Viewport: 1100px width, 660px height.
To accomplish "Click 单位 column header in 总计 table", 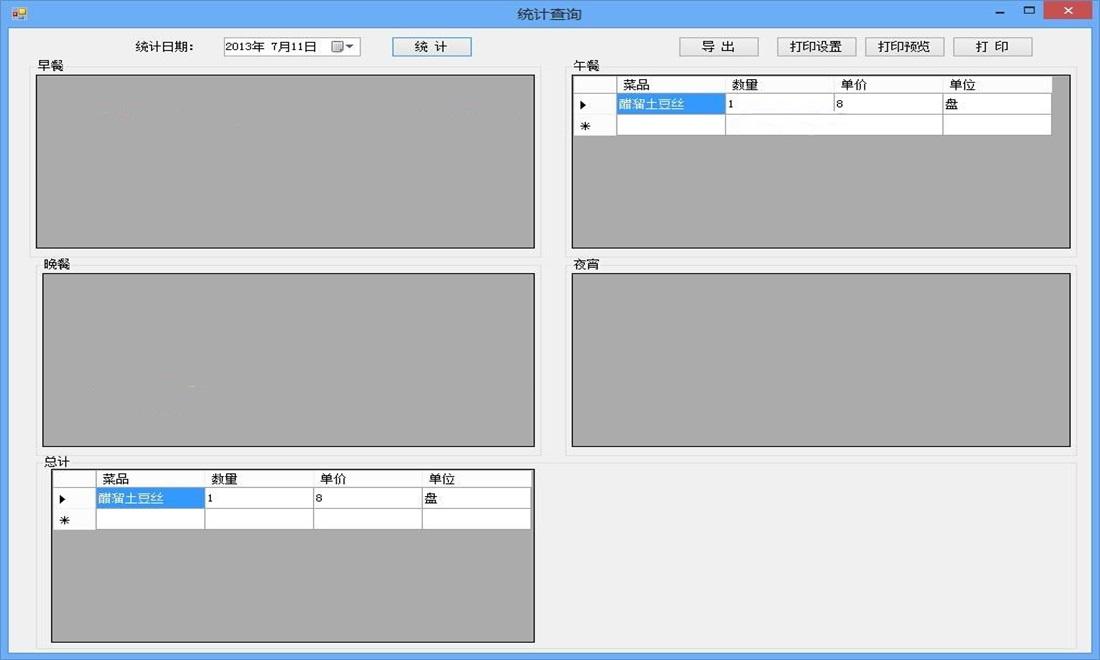I will tap(476, 479).
